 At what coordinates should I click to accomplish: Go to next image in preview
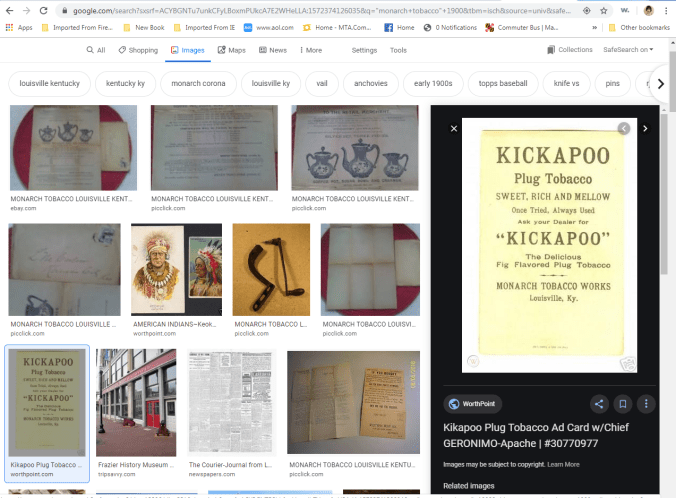[645, 128]
